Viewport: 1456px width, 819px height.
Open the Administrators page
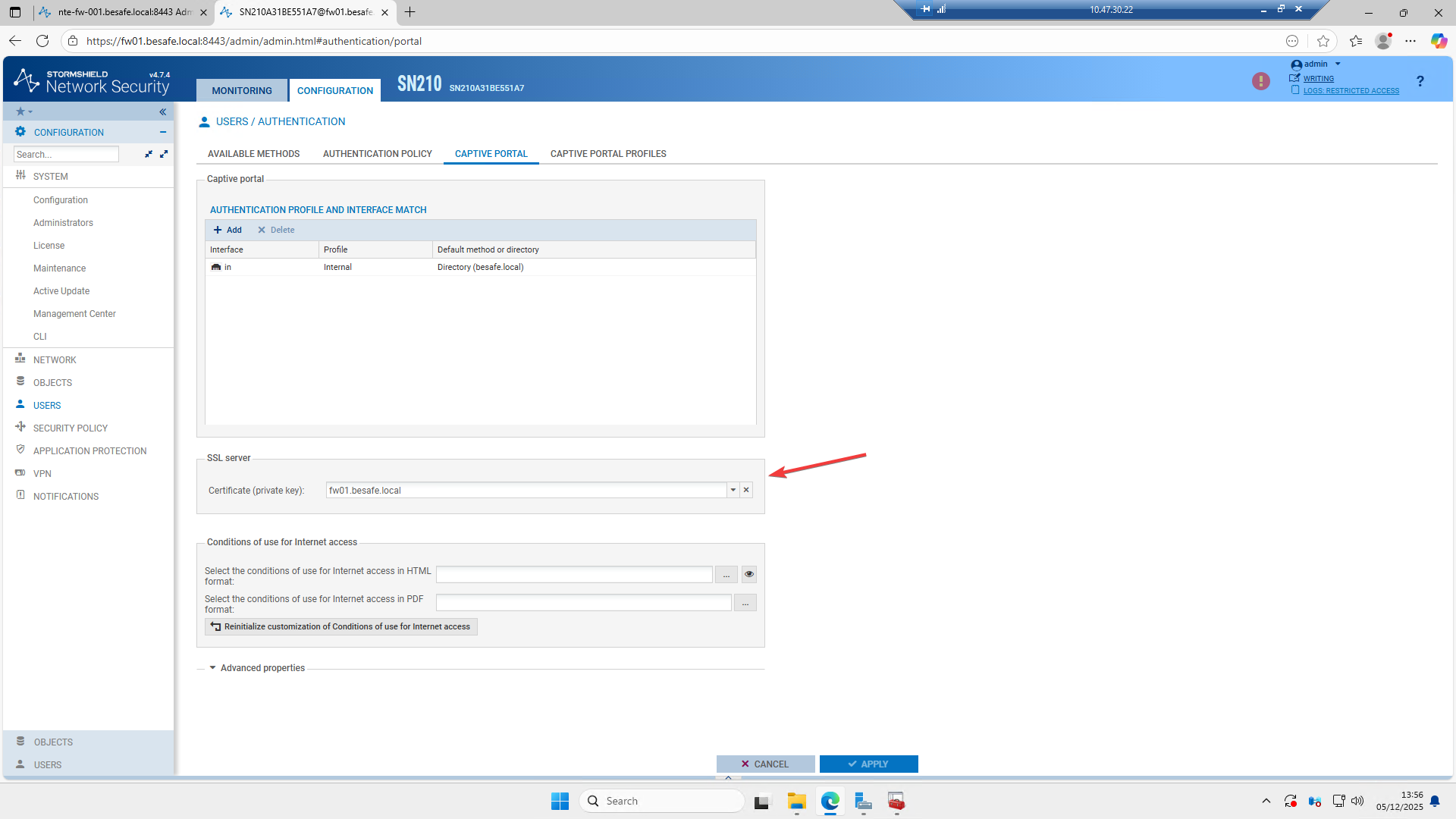pyautogui.click(x=63, y=223)
